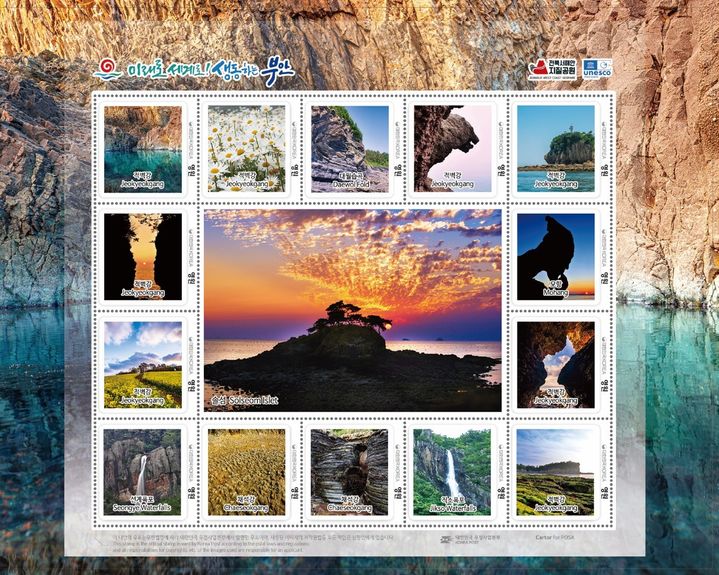
Task: Select the large Solseom Islet sunset stamp
Action: tap(353, 310)
